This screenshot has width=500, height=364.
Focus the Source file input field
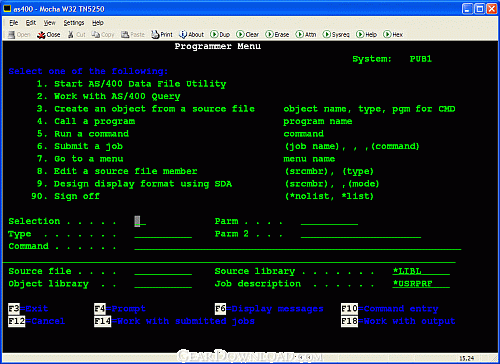tap(163, 271)
